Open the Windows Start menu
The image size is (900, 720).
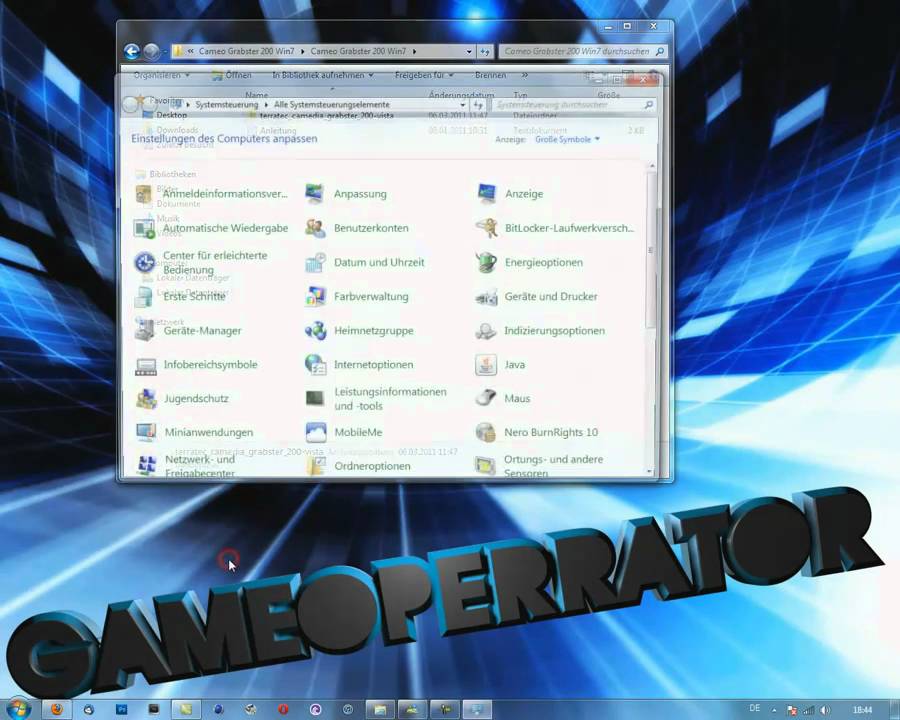coord(18,709)
